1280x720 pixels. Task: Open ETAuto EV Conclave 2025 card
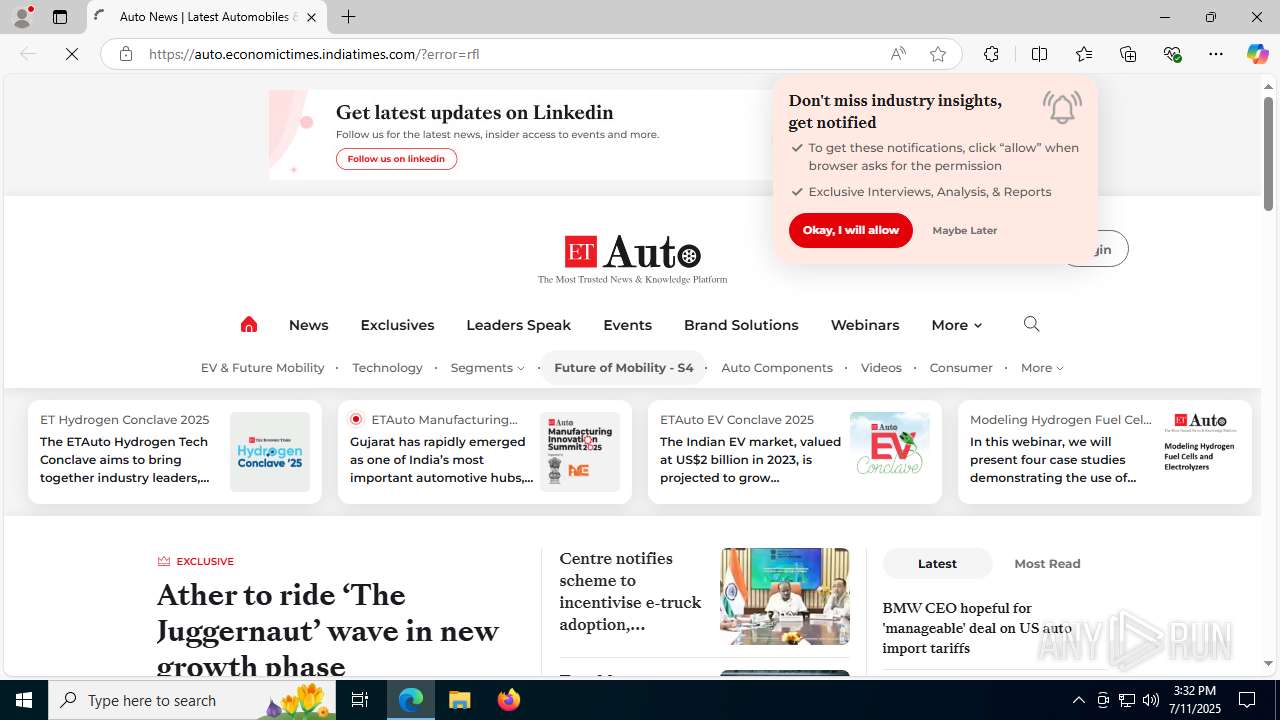[795, 452]
